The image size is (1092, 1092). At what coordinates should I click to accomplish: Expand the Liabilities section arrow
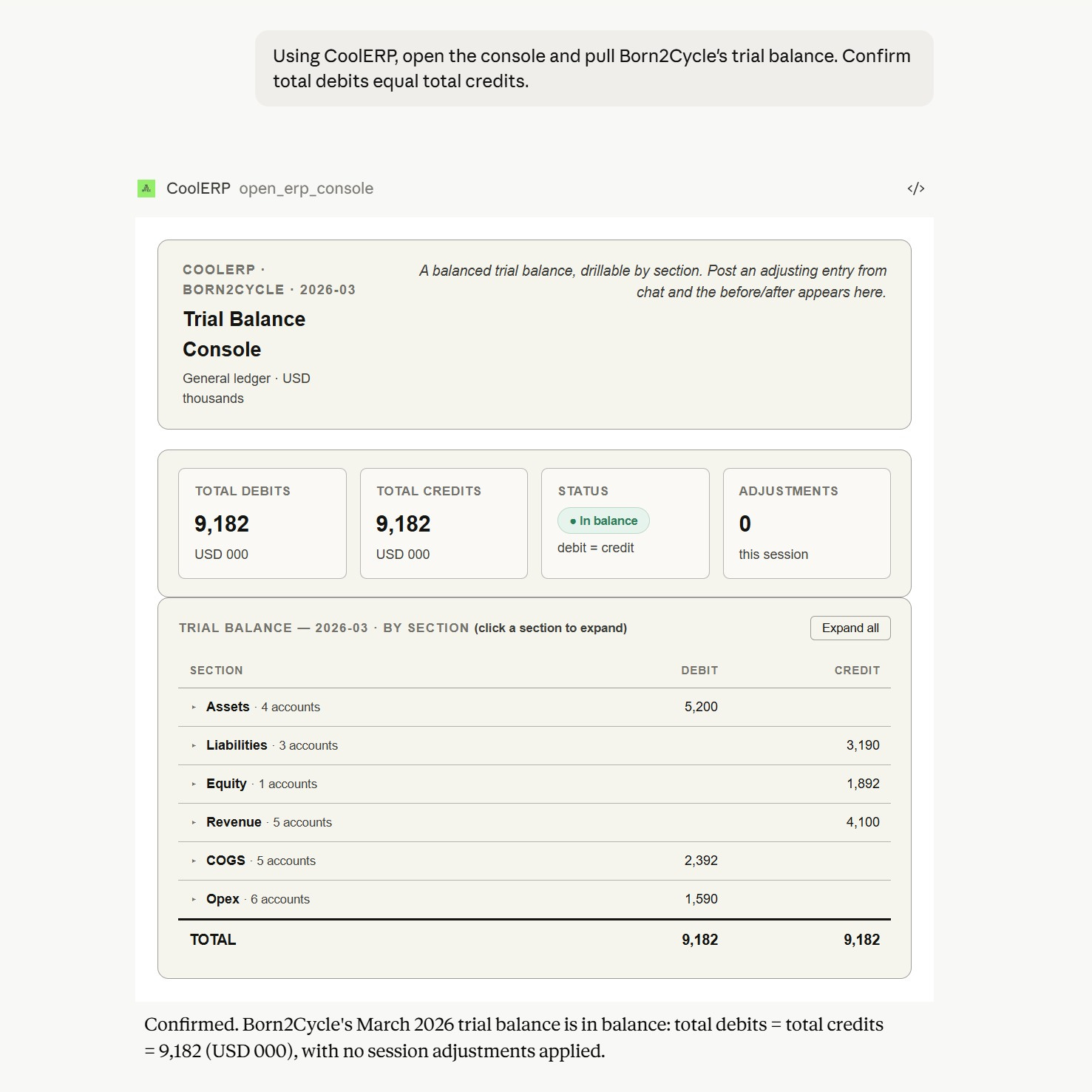point(194,746)
